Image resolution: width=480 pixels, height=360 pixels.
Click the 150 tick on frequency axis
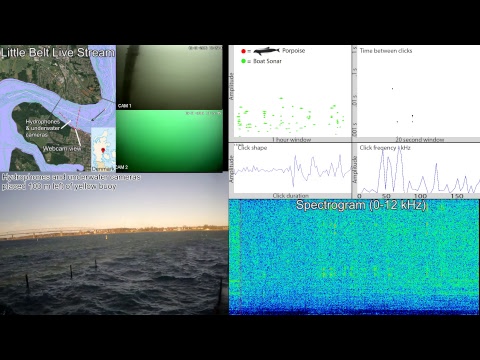click(457, 196)
